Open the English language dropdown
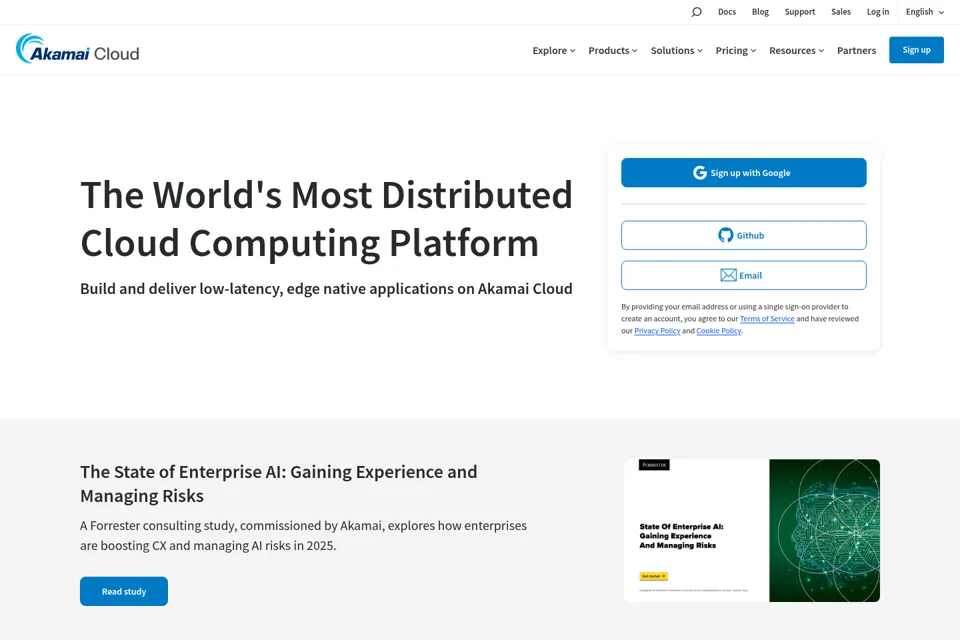The height and width of the screenshot is (640, 960). click(924, 12)
